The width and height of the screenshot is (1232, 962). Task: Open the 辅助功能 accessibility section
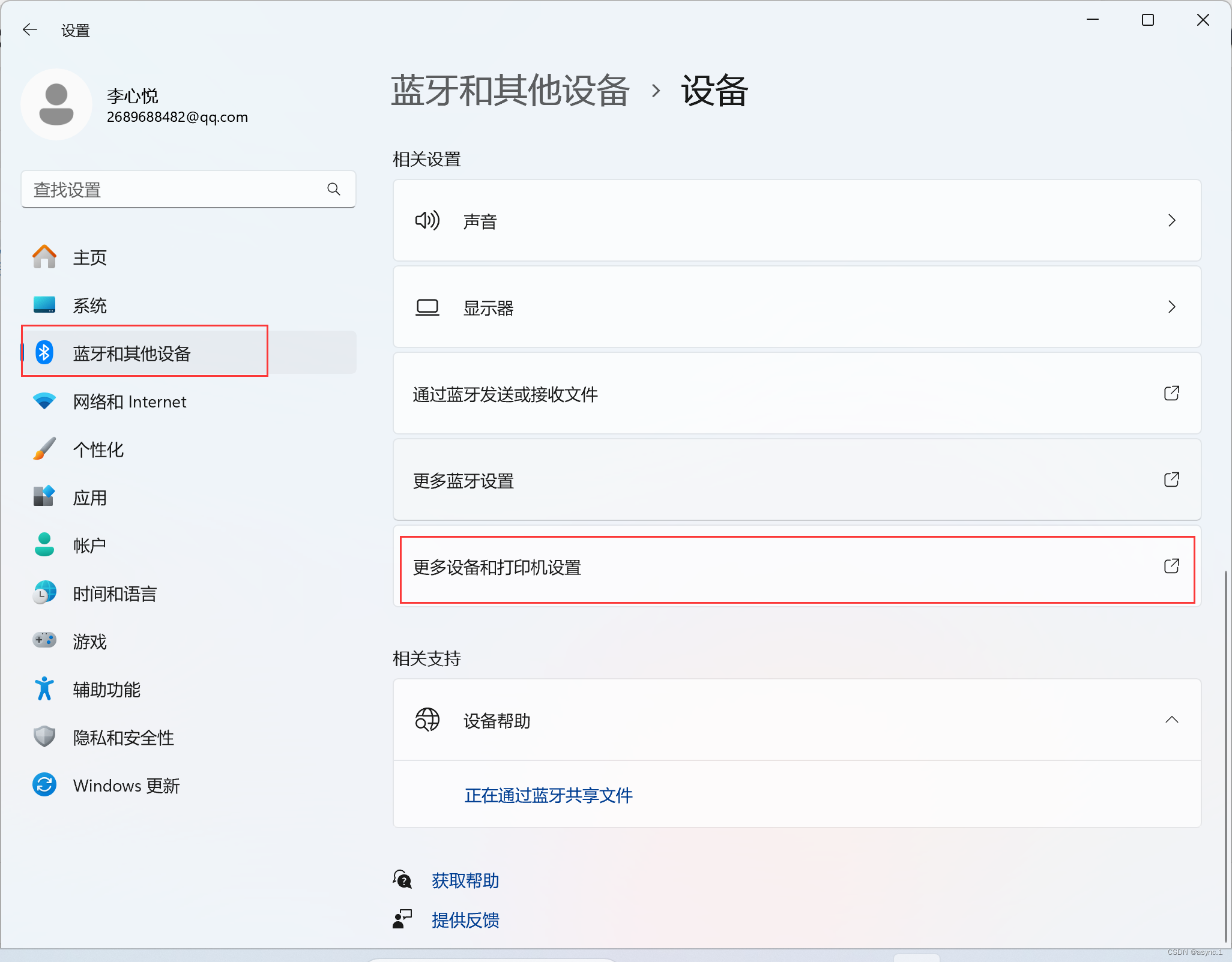point(107,690)
